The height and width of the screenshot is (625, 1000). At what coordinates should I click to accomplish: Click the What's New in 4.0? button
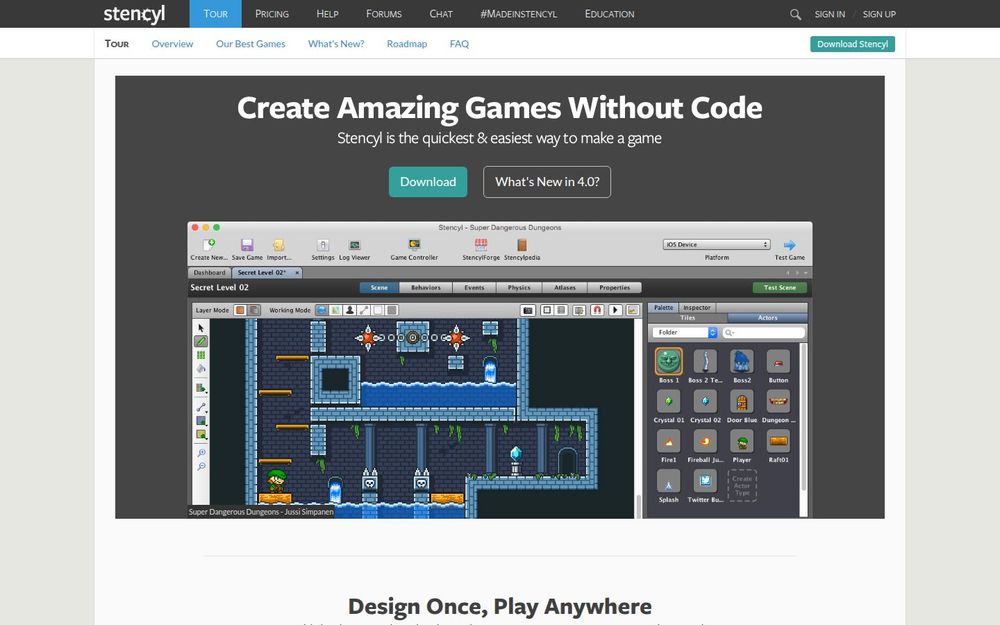[547, 182]
